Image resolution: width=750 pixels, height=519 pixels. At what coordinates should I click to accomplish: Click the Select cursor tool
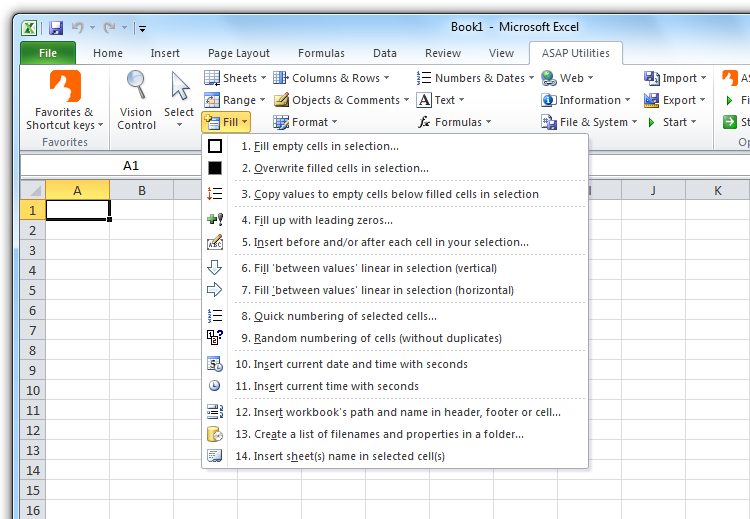tap(179, 99)
